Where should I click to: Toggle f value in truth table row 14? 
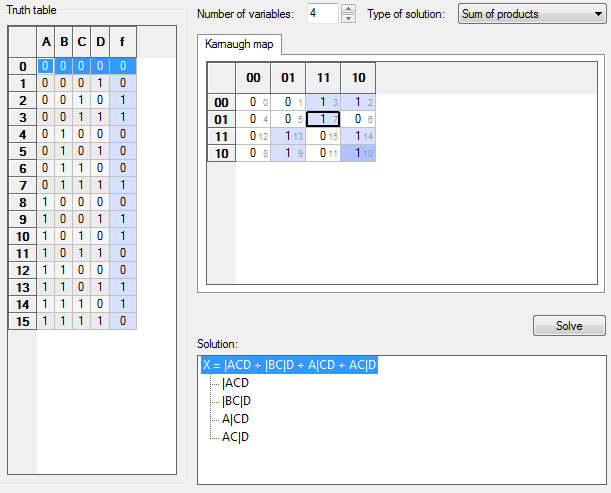pyautogui.click(x=123, y=304)
